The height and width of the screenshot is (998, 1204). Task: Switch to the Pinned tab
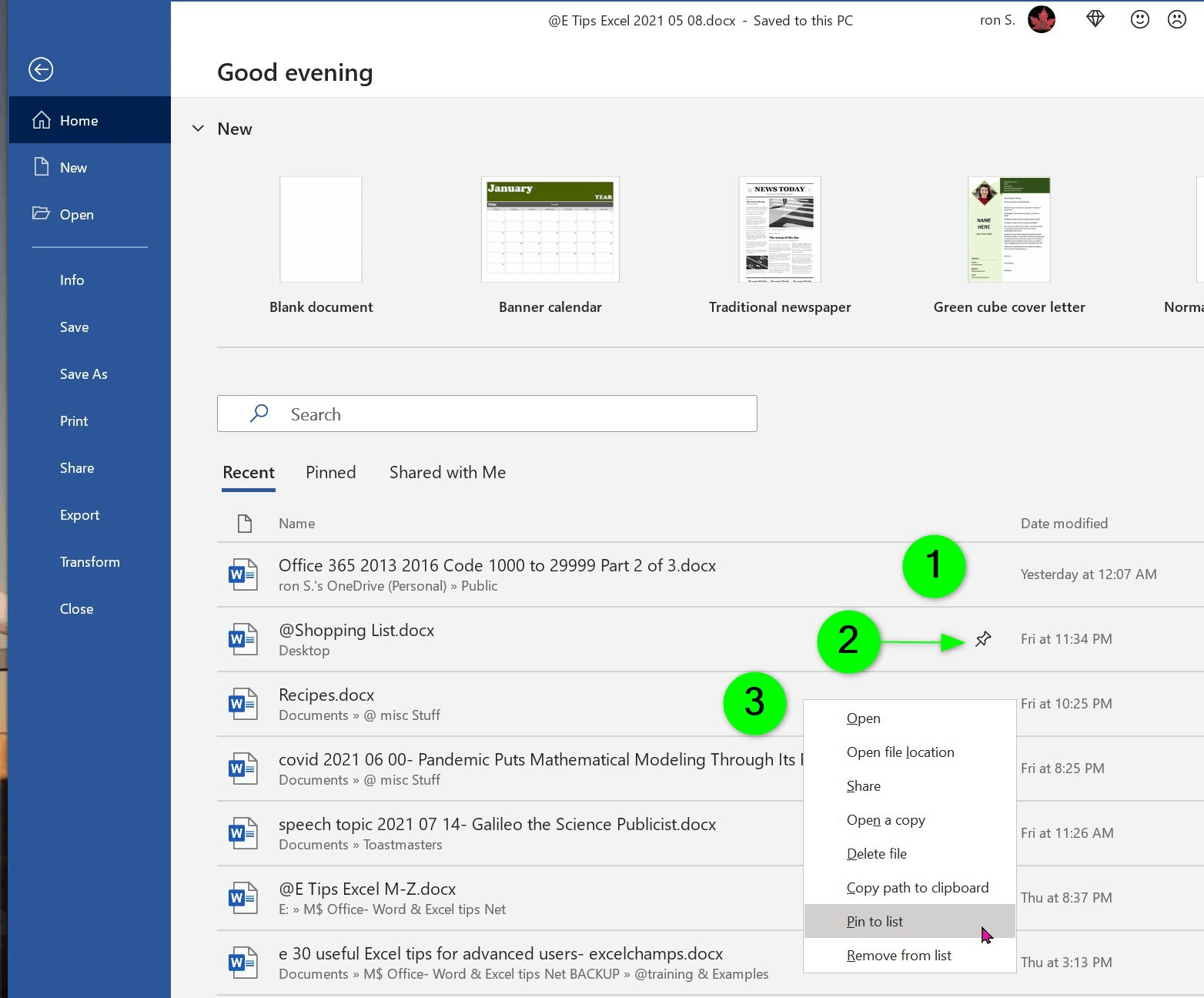pos(331,473)
